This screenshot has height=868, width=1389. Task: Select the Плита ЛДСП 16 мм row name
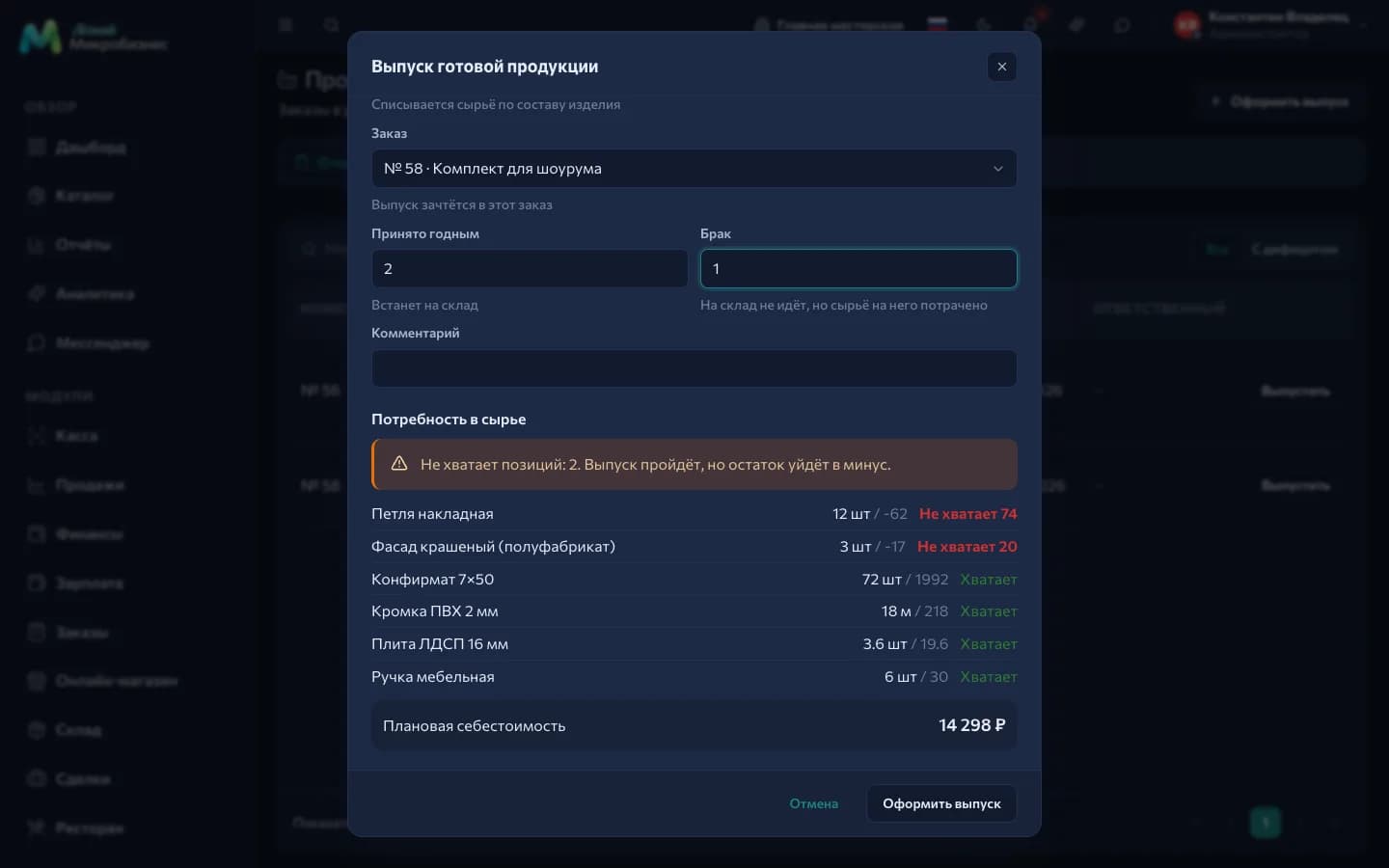(440, 644)
